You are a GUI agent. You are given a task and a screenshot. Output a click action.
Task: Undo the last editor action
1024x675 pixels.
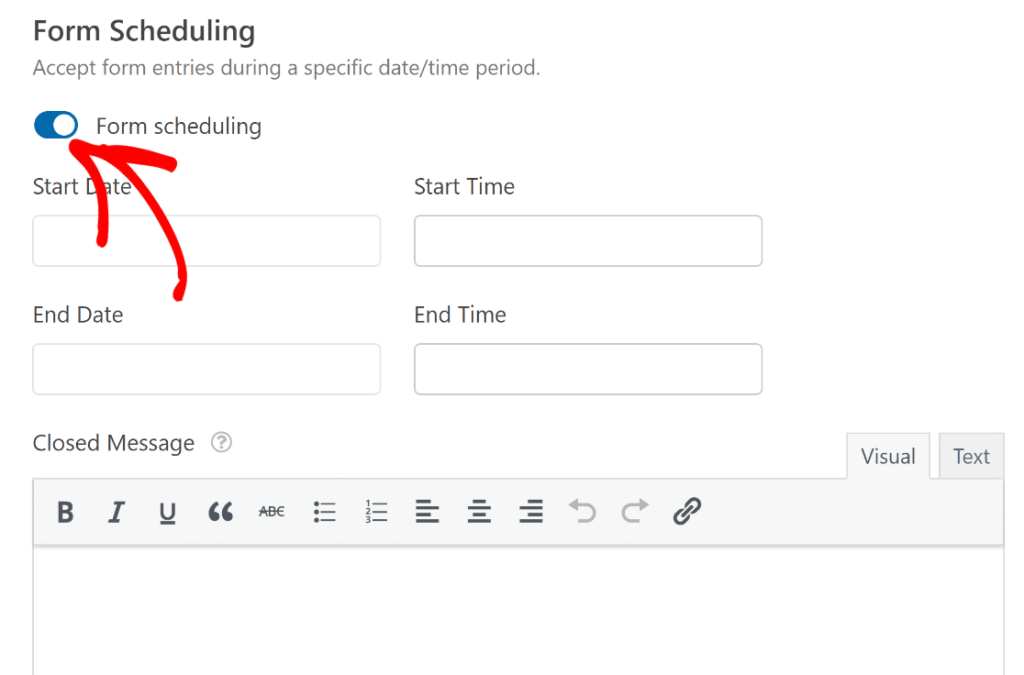pos(582,512)
